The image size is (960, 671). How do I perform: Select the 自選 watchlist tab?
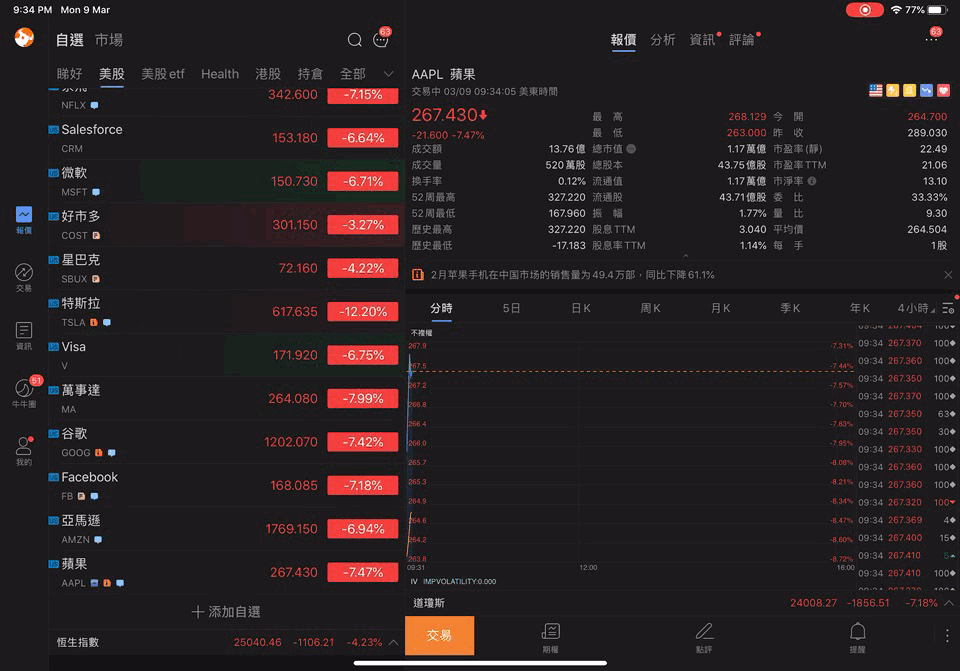point(69,40)
